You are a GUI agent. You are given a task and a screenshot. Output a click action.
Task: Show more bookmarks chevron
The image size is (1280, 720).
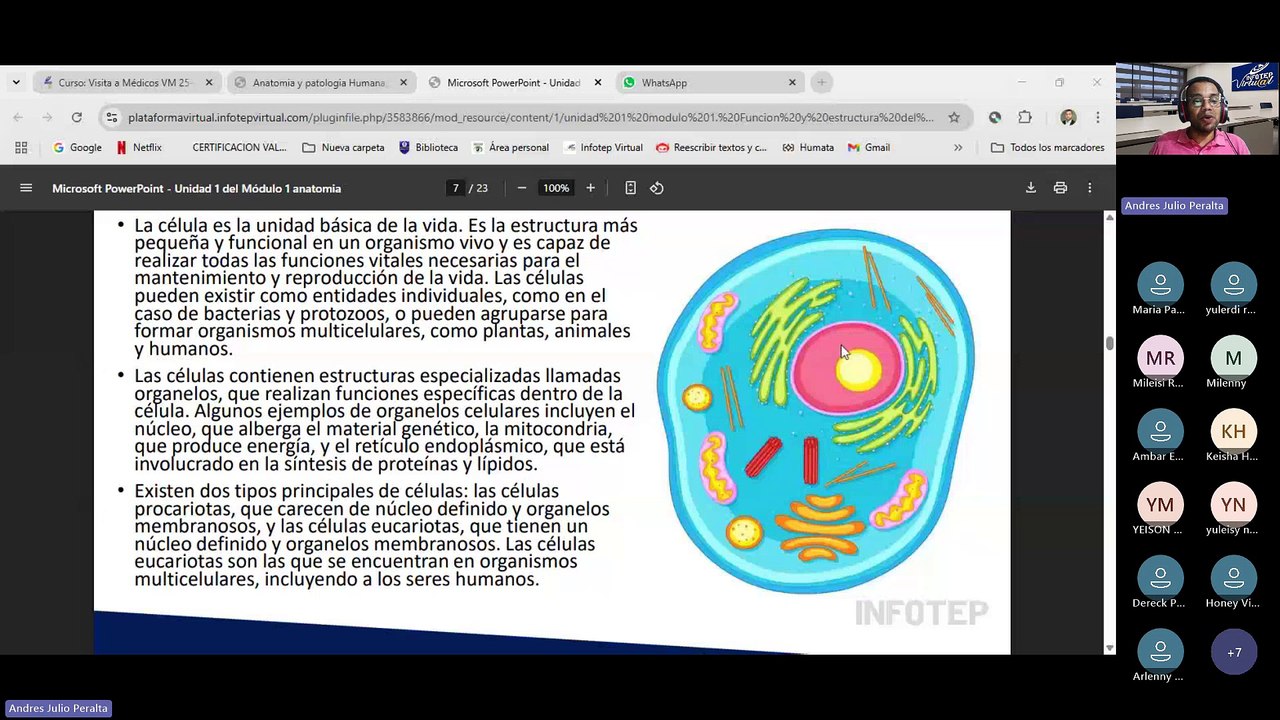pos(958,147)
